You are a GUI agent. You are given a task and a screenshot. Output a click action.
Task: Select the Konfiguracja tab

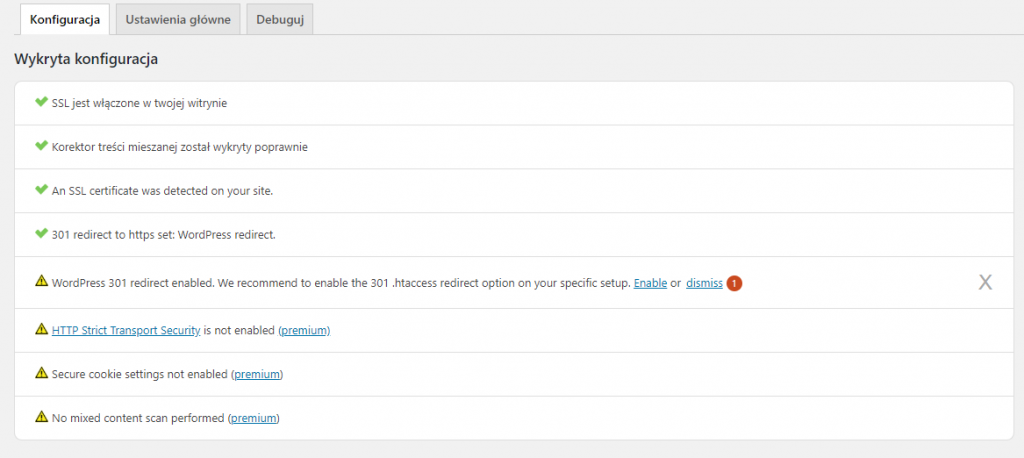tap(65, 19)
